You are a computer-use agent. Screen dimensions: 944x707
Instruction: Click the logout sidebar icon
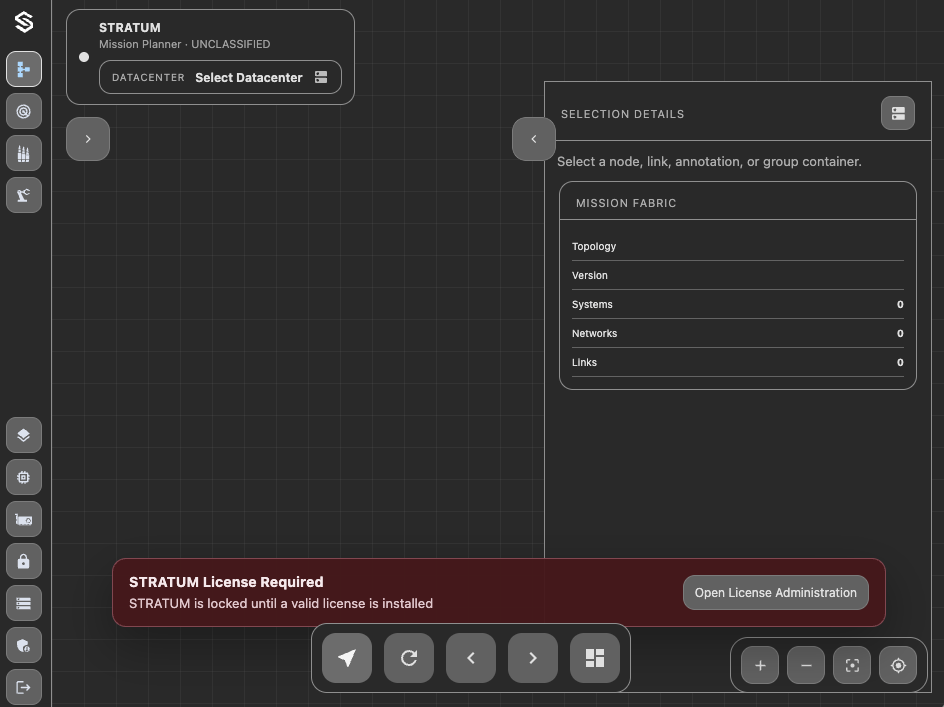(x=24, y=687)
